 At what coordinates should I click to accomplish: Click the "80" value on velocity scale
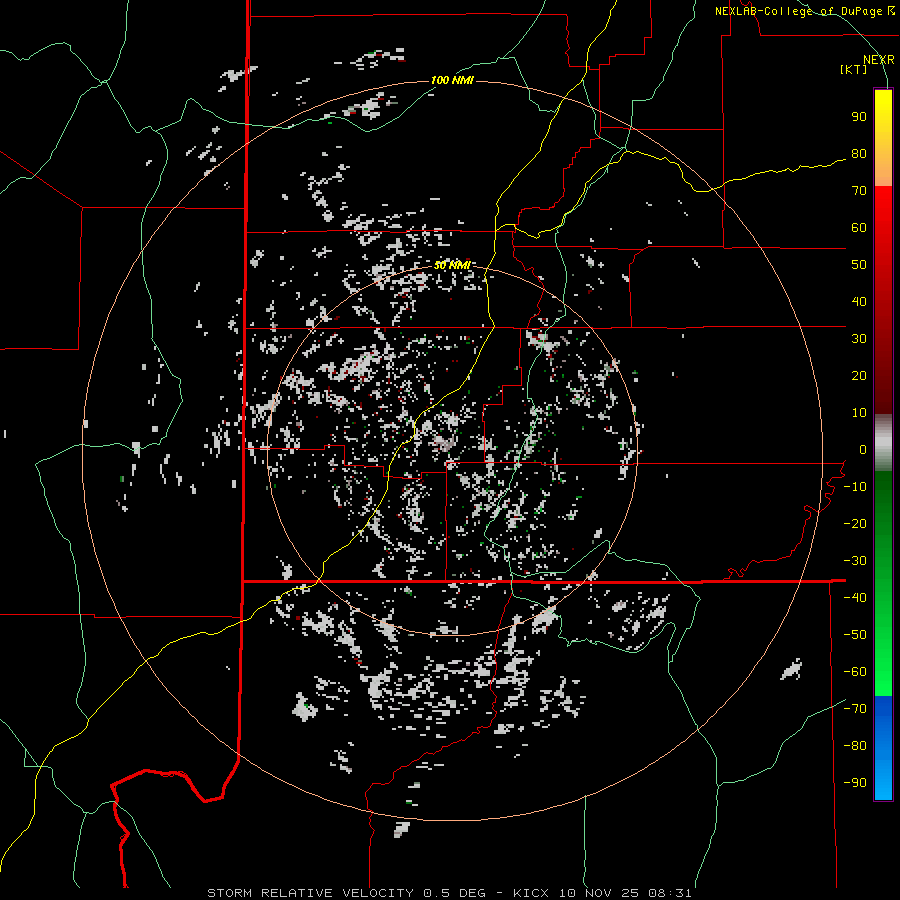coord(859,154)
